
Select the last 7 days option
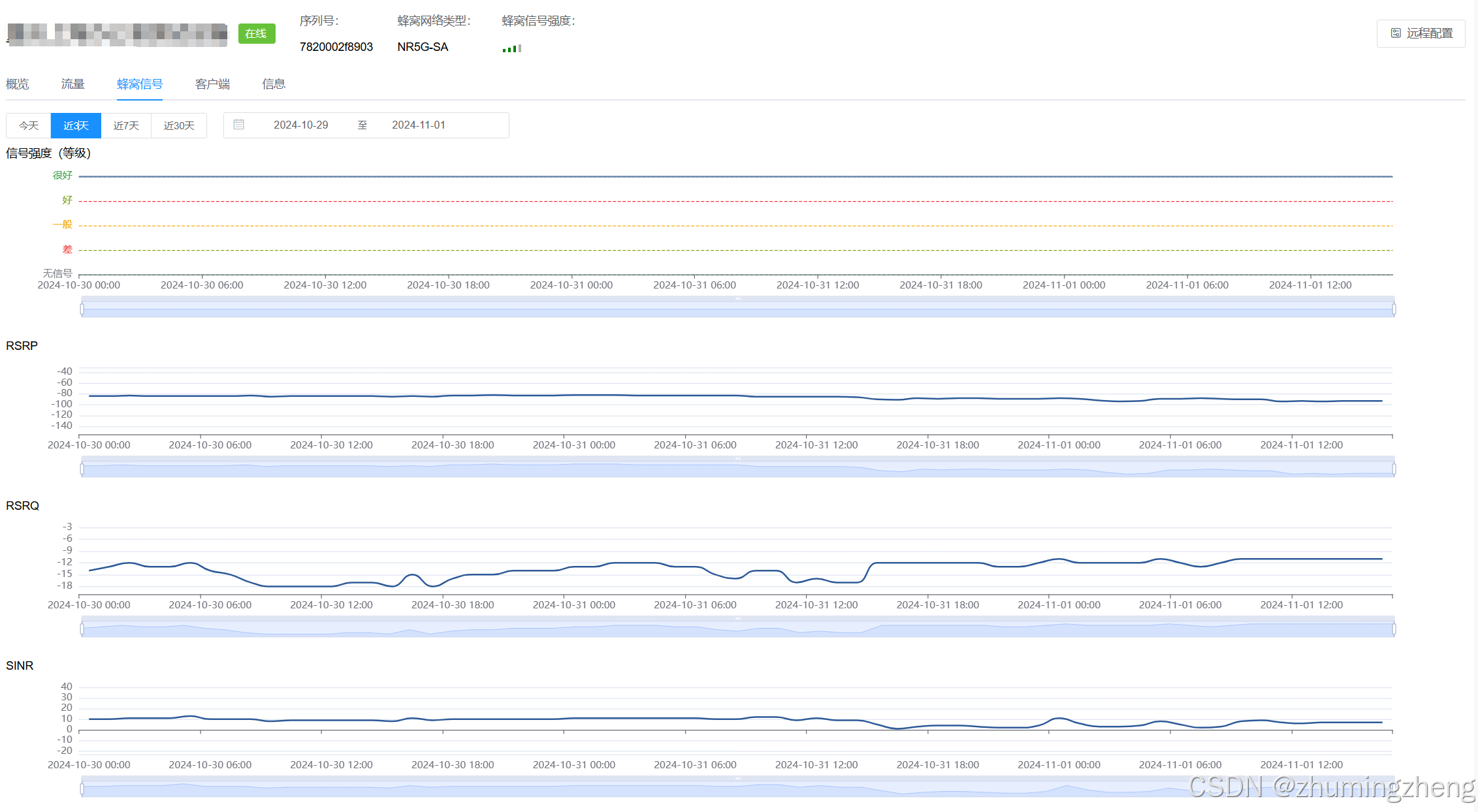pos(126,125)
